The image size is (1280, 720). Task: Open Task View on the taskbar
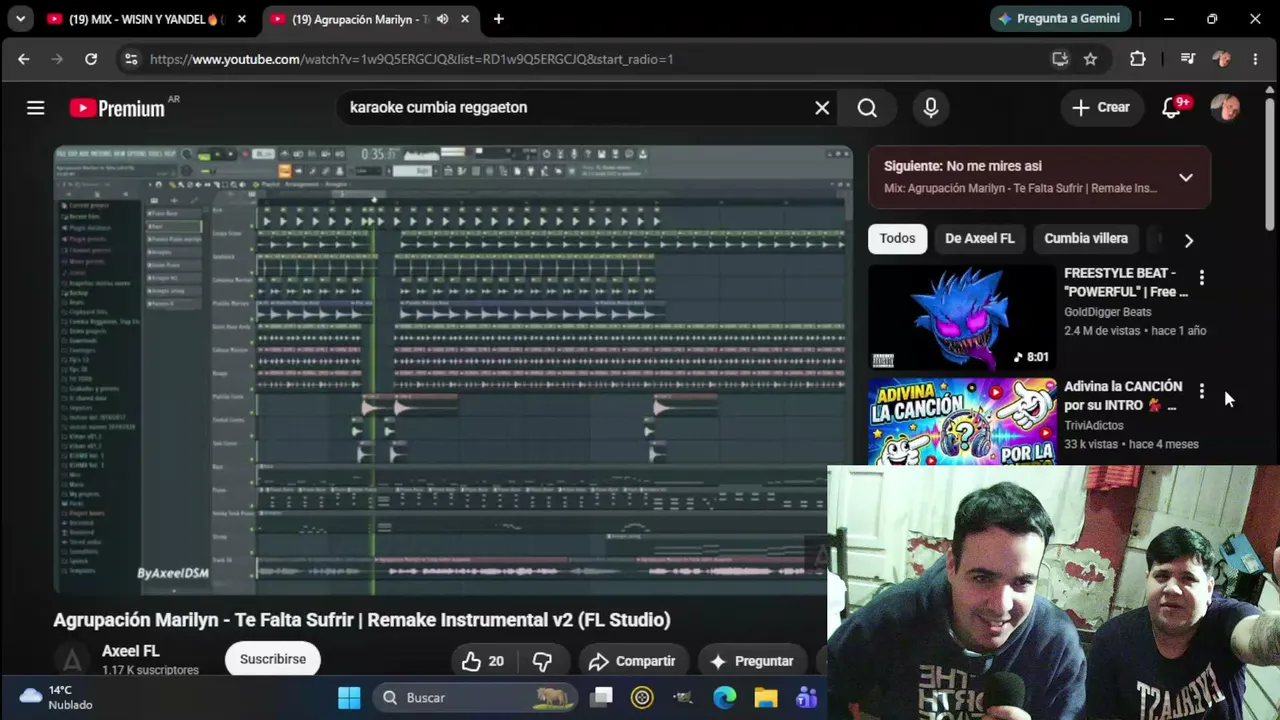601,697
